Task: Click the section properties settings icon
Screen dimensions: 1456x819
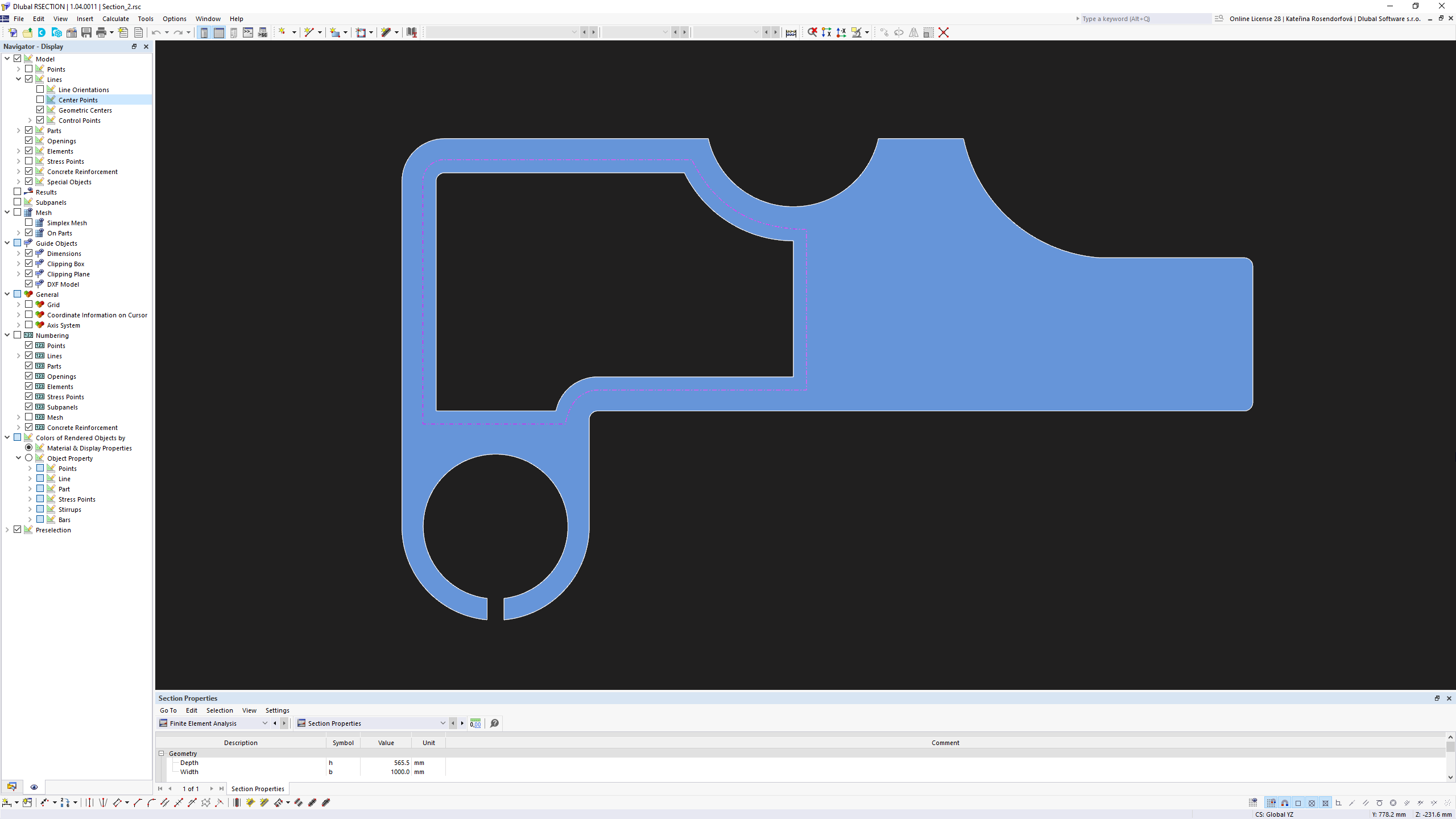Action: point(476,723)
